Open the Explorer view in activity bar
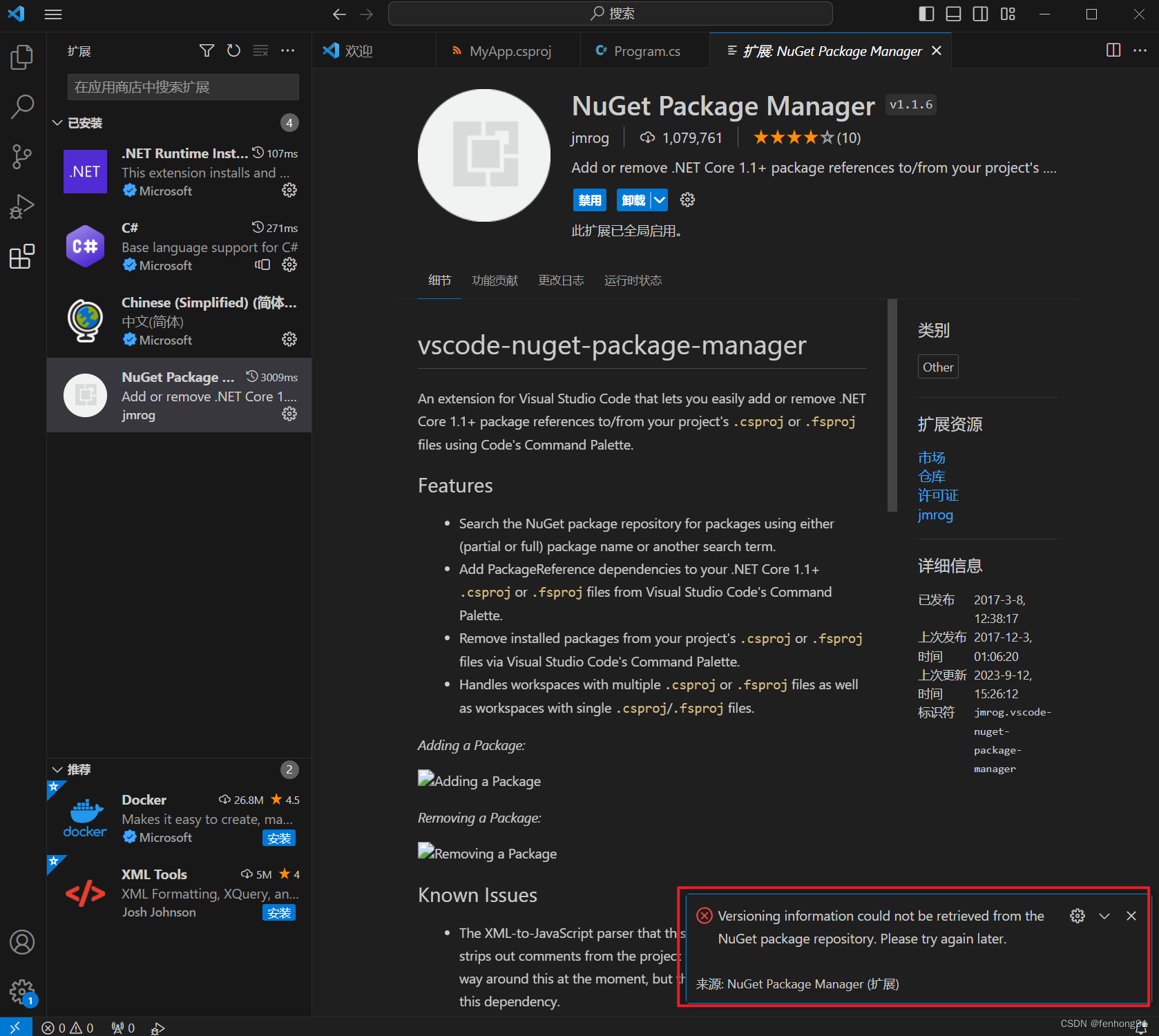The image size is (1159, 1036). [21, 57]
